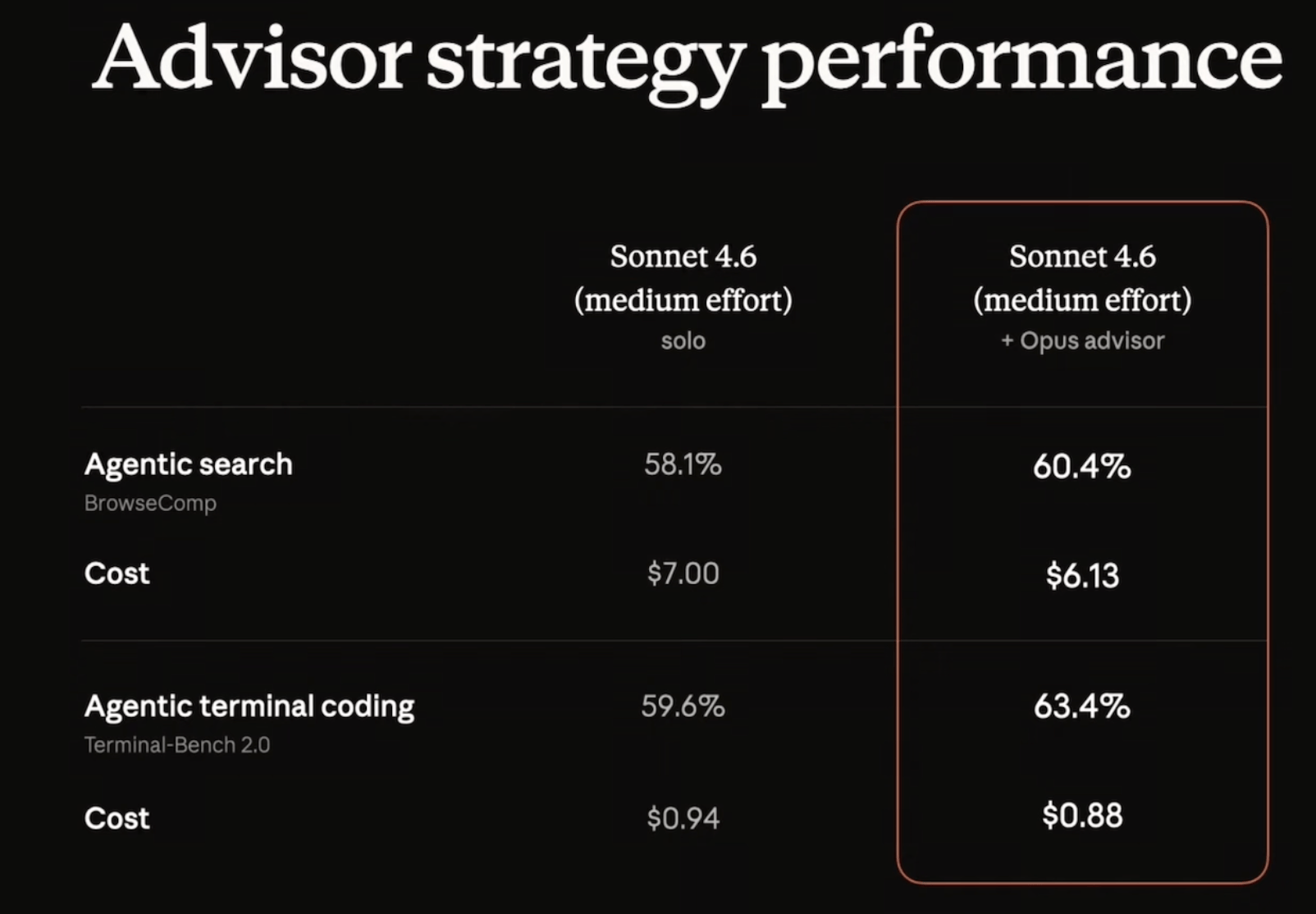Click the (medium effort) text in solo column
The image size is (1316, 914).
(683, 300)
